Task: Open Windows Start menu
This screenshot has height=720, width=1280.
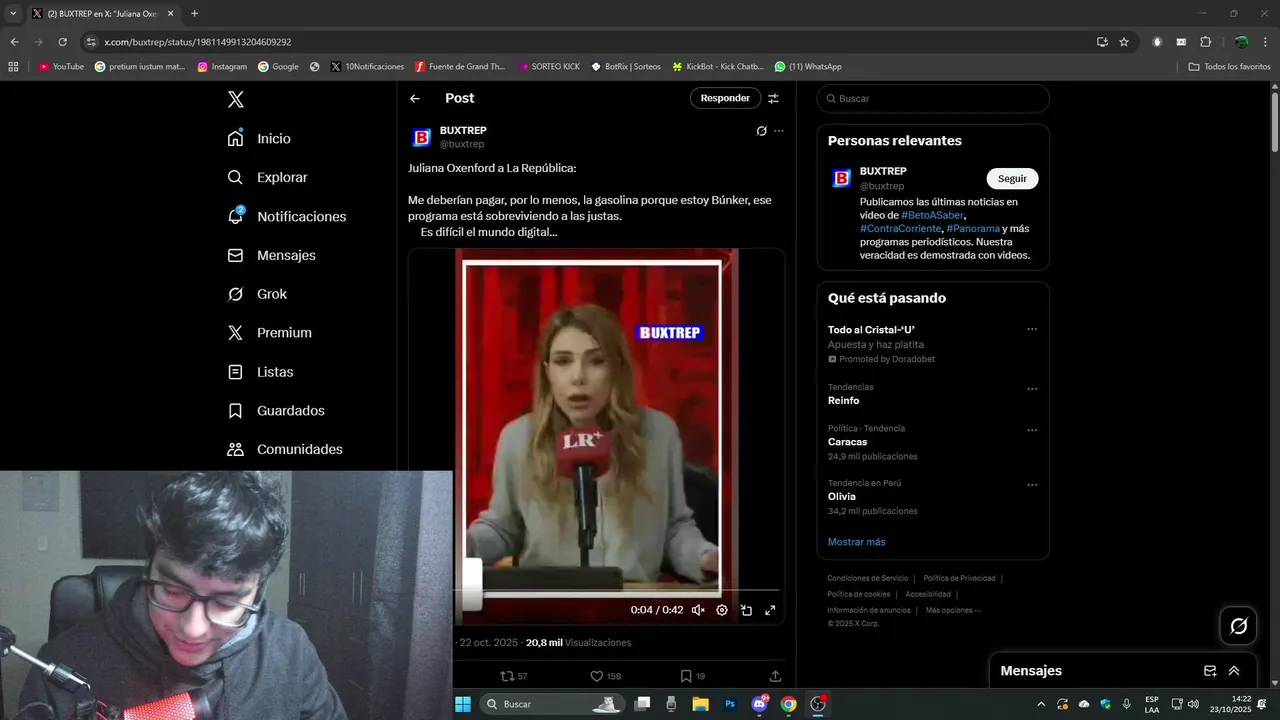Action: [463, 704]
